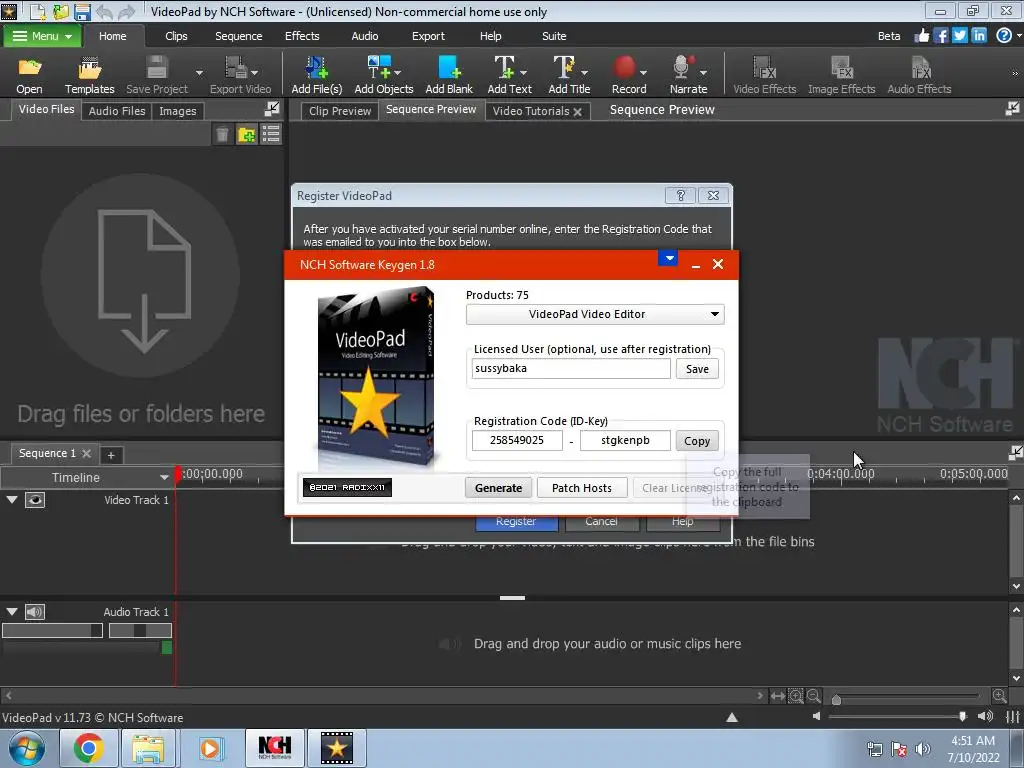Click the Add Title icon

[x=564, y=67]
